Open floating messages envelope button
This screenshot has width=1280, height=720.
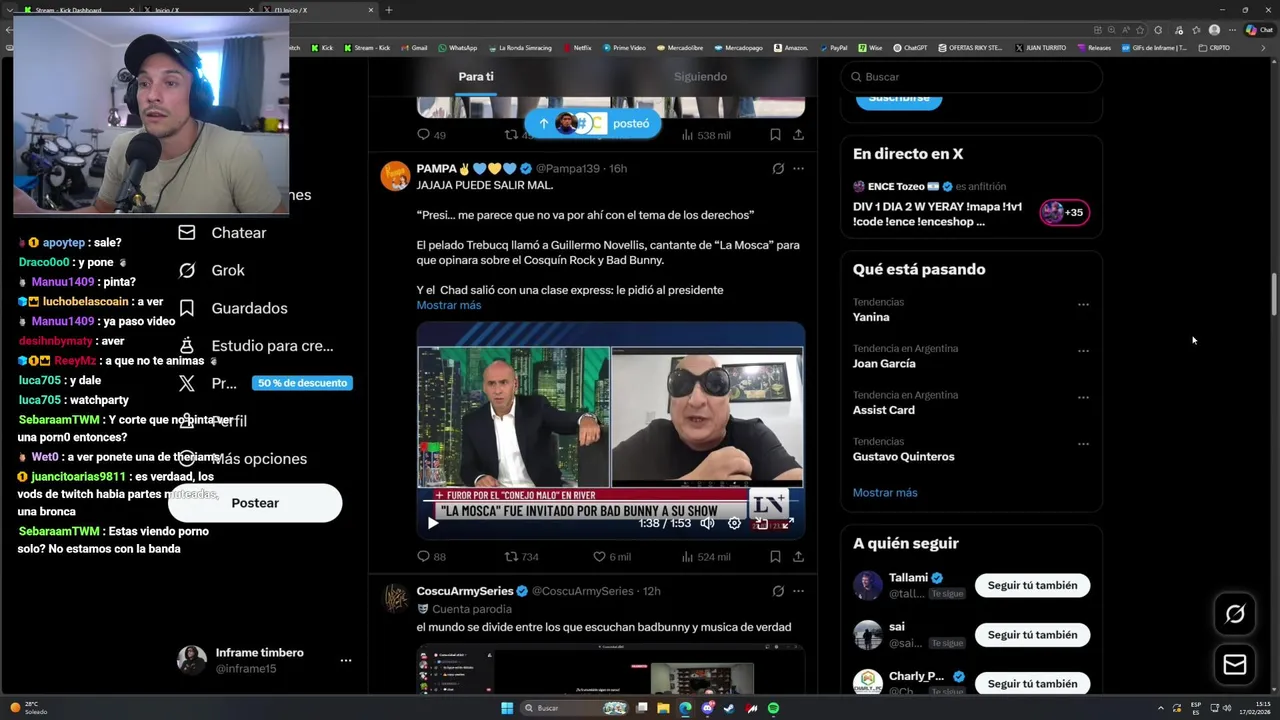point(1235,664)
